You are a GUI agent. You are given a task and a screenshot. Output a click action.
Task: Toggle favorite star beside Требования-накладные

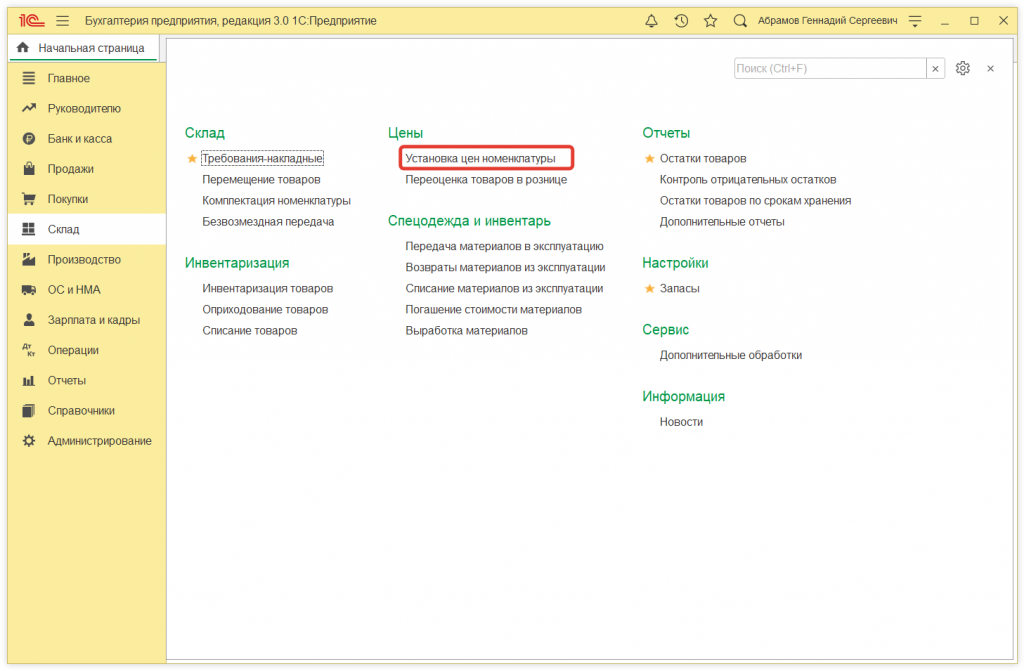click(x=192, y=158)
